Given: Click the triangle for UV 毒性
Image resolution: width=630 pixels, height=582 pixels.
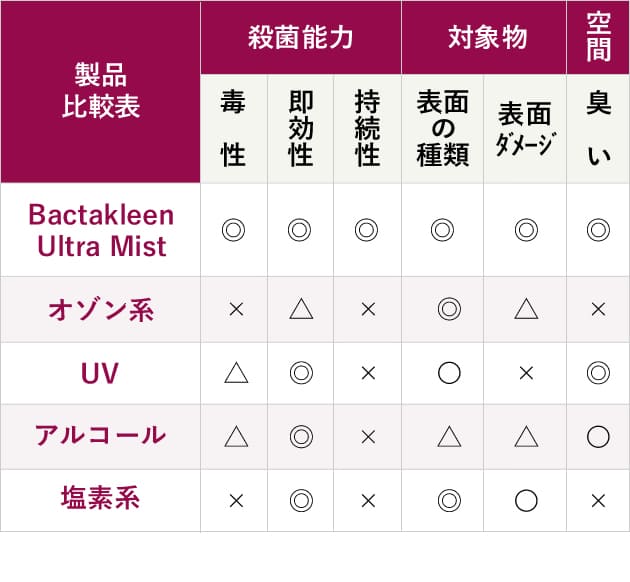Looking at the screenshot, I should click(235, 373).
